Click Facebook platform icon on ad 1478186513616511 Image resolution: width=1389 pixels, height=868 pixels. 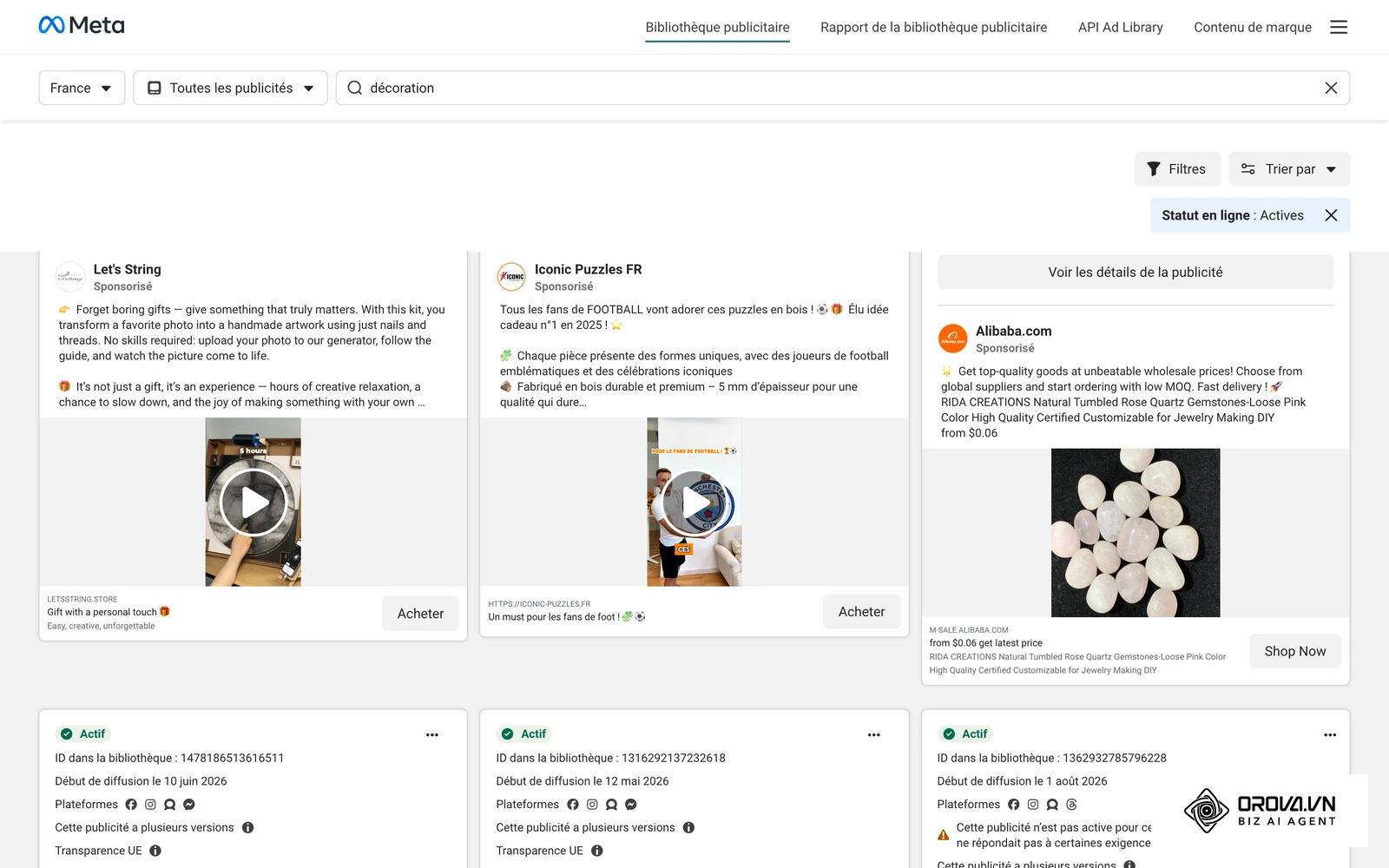131,805
